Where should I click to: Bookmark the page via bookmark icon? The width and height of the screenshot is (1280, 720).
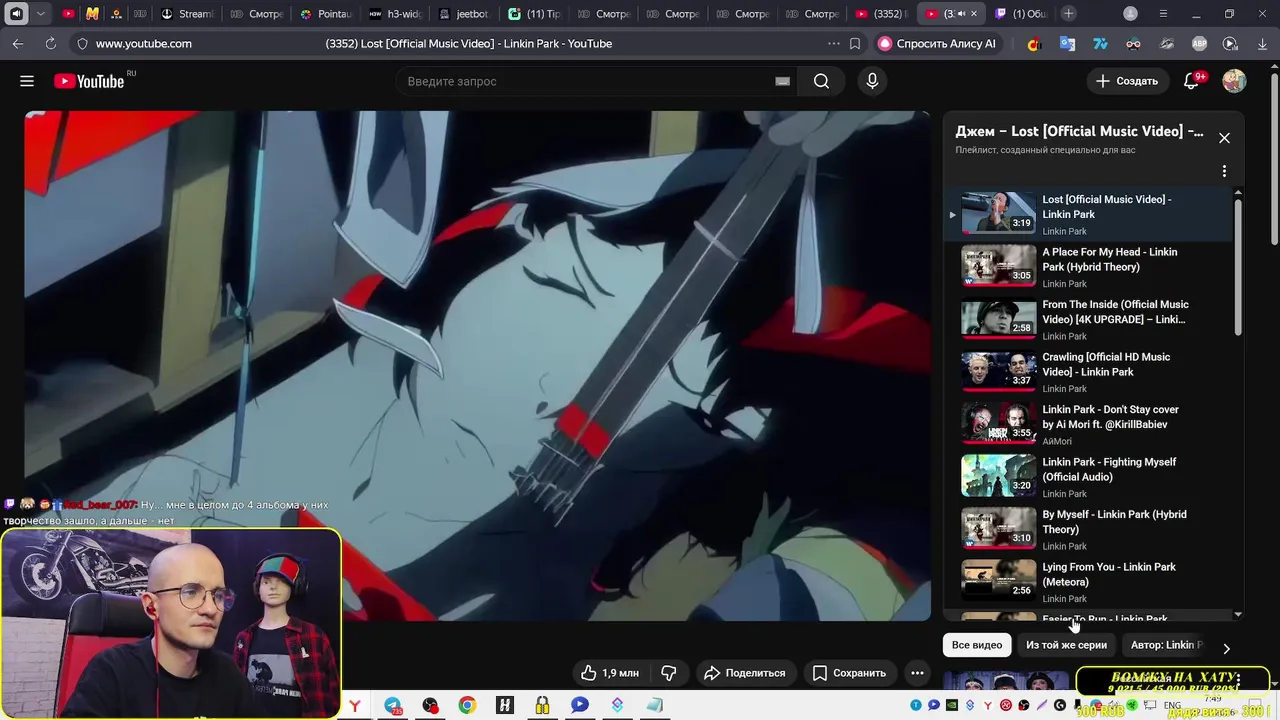[x=855, y=43]
